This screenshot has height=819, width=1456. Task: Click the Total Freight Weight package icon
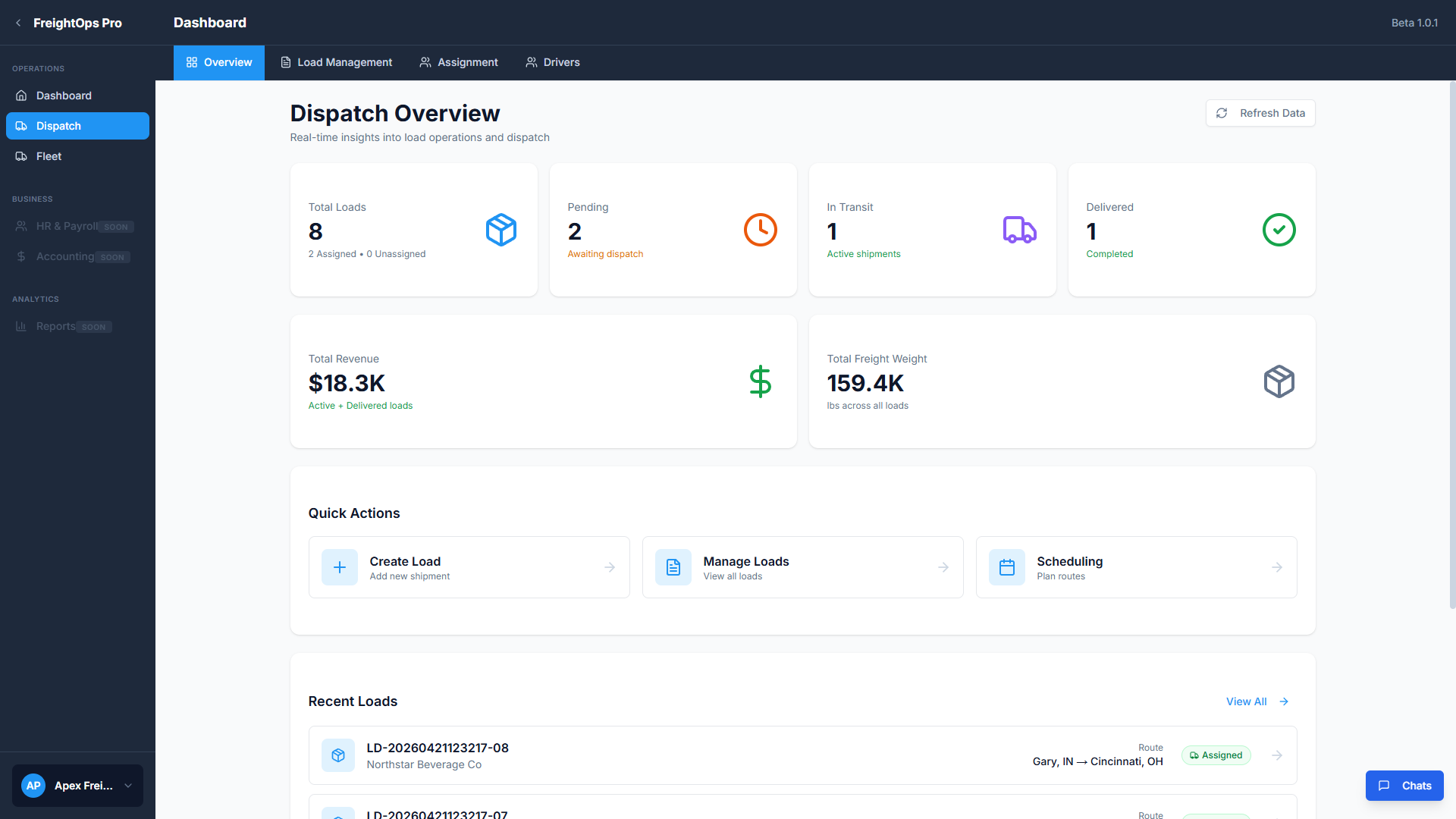[1279, 381]
